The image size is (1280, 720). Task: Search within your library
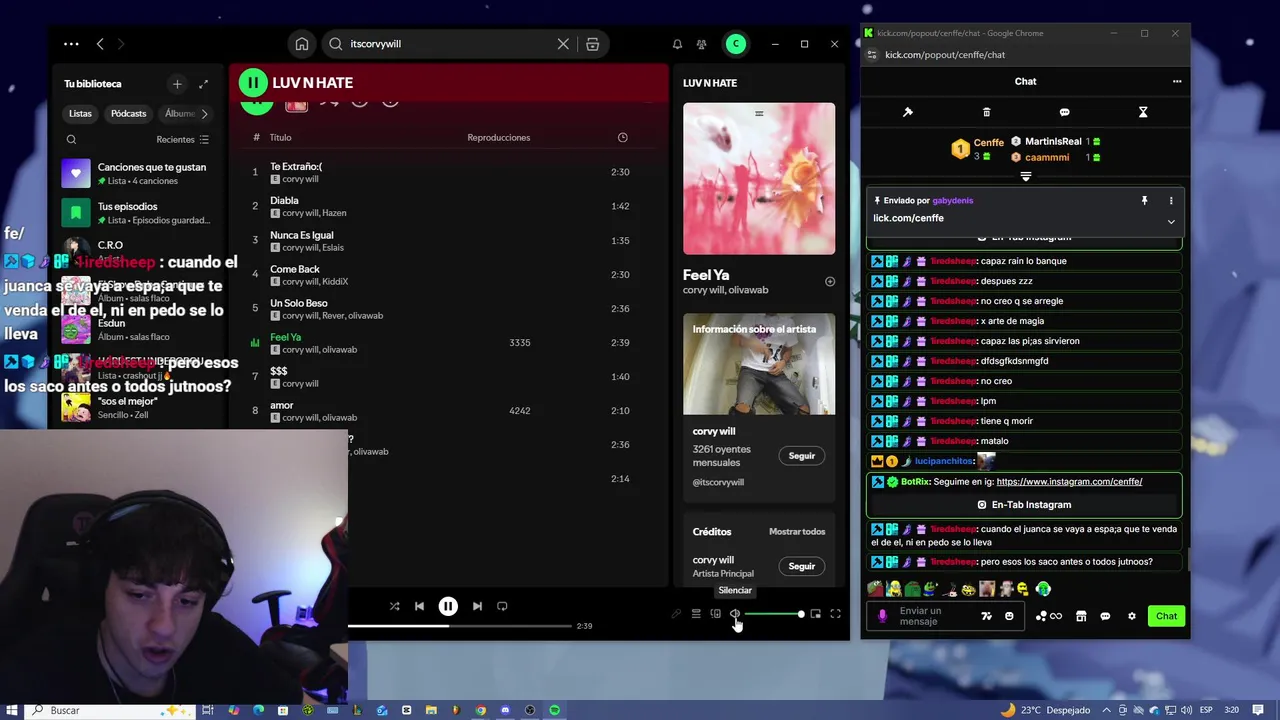71,140
